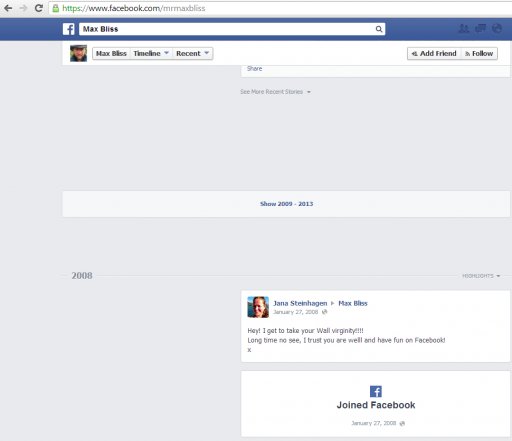This screenshot has height=441, width=512.
Task: Open friend requests icon in header
Action: (464, 29)
